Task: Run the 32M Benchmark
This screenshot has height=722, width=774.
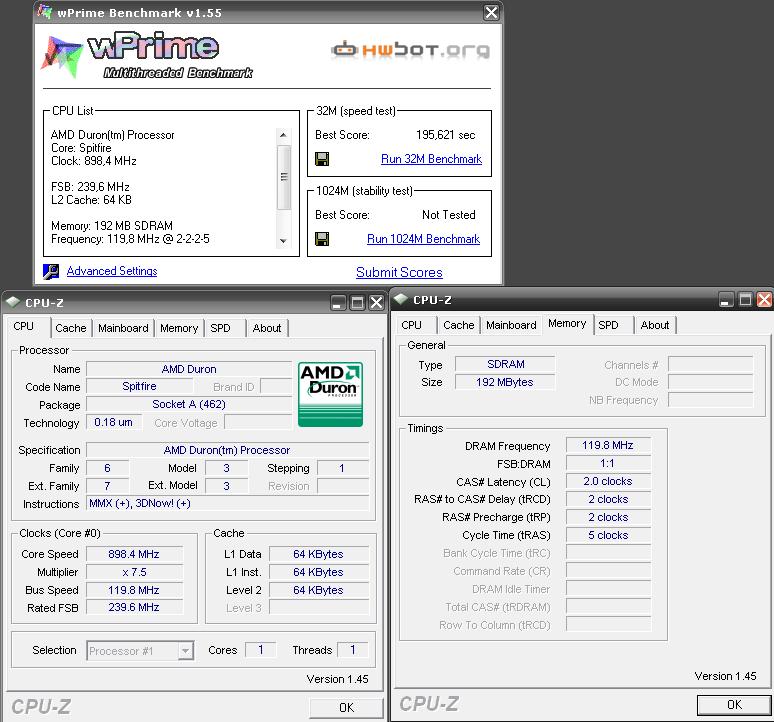Action: click(431, 159)
